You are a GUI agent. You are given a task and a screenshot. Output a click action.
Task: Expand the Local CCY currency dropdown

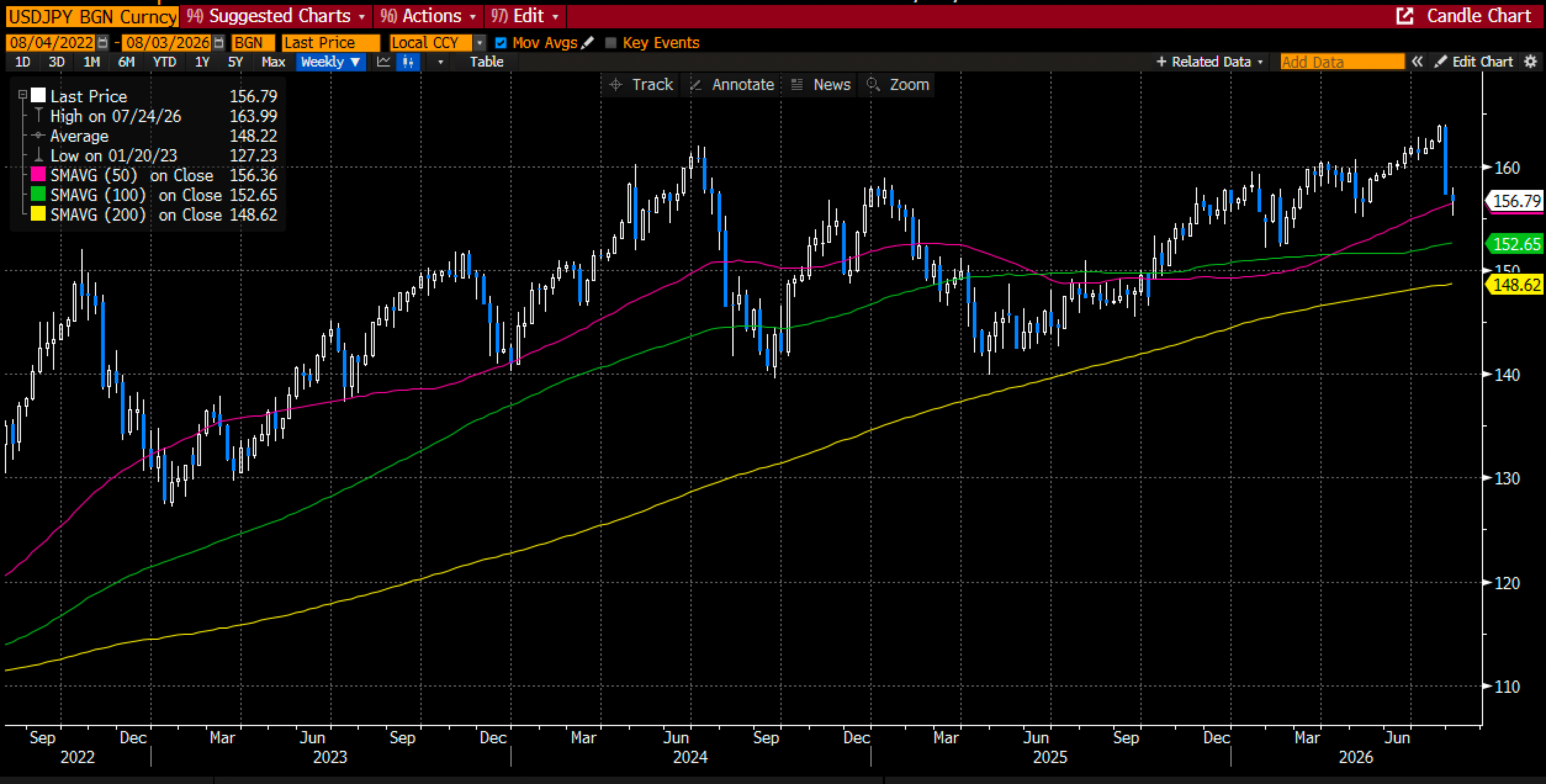480,43
